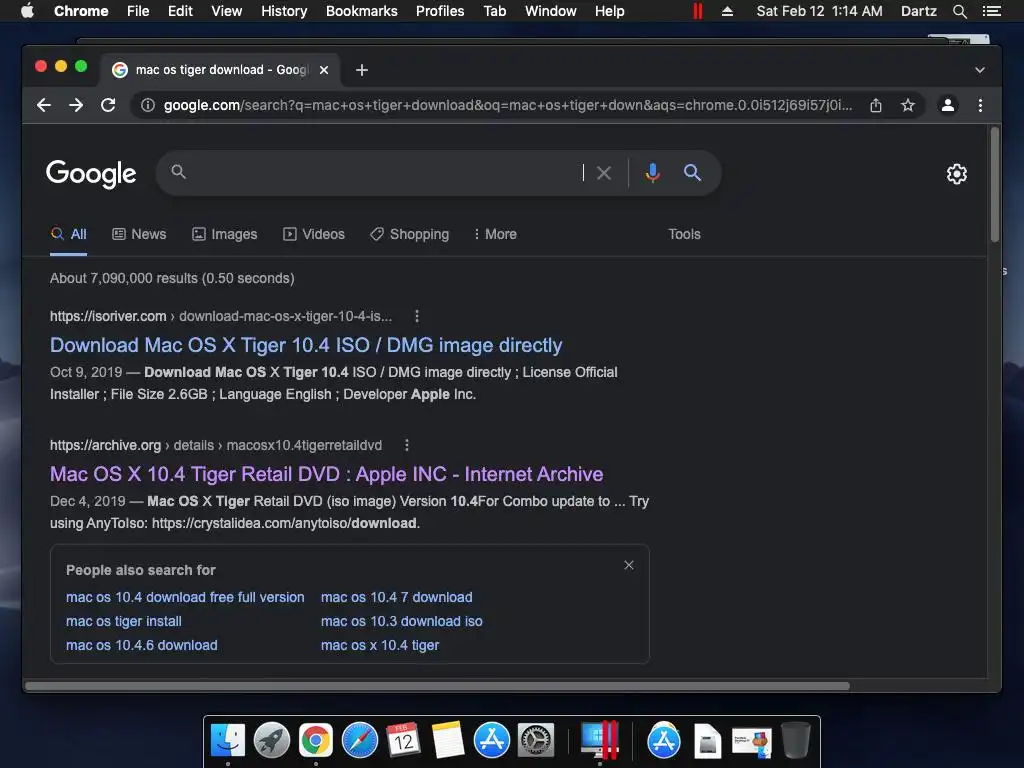View site information icon in address bar
This screenshot has width=1024, height=768.
pos(148,105)
